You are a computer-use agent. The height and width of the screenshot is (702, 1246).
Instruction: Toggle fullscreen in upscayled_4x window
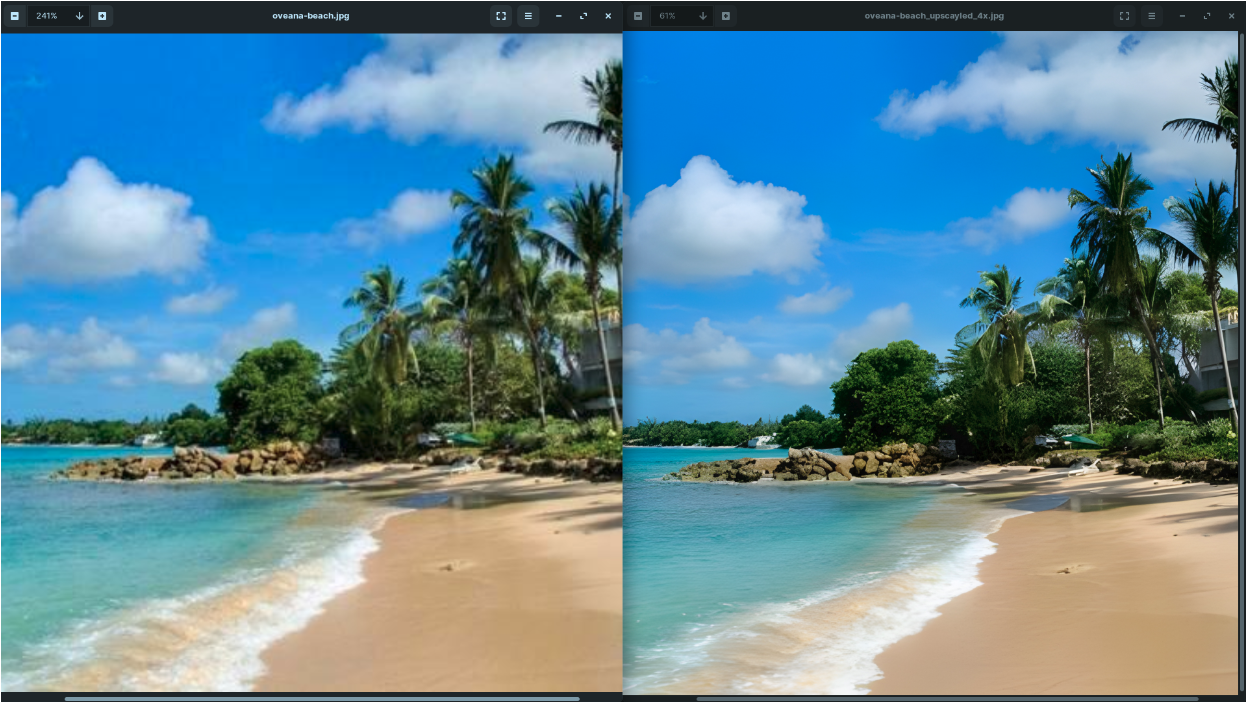1124,16
